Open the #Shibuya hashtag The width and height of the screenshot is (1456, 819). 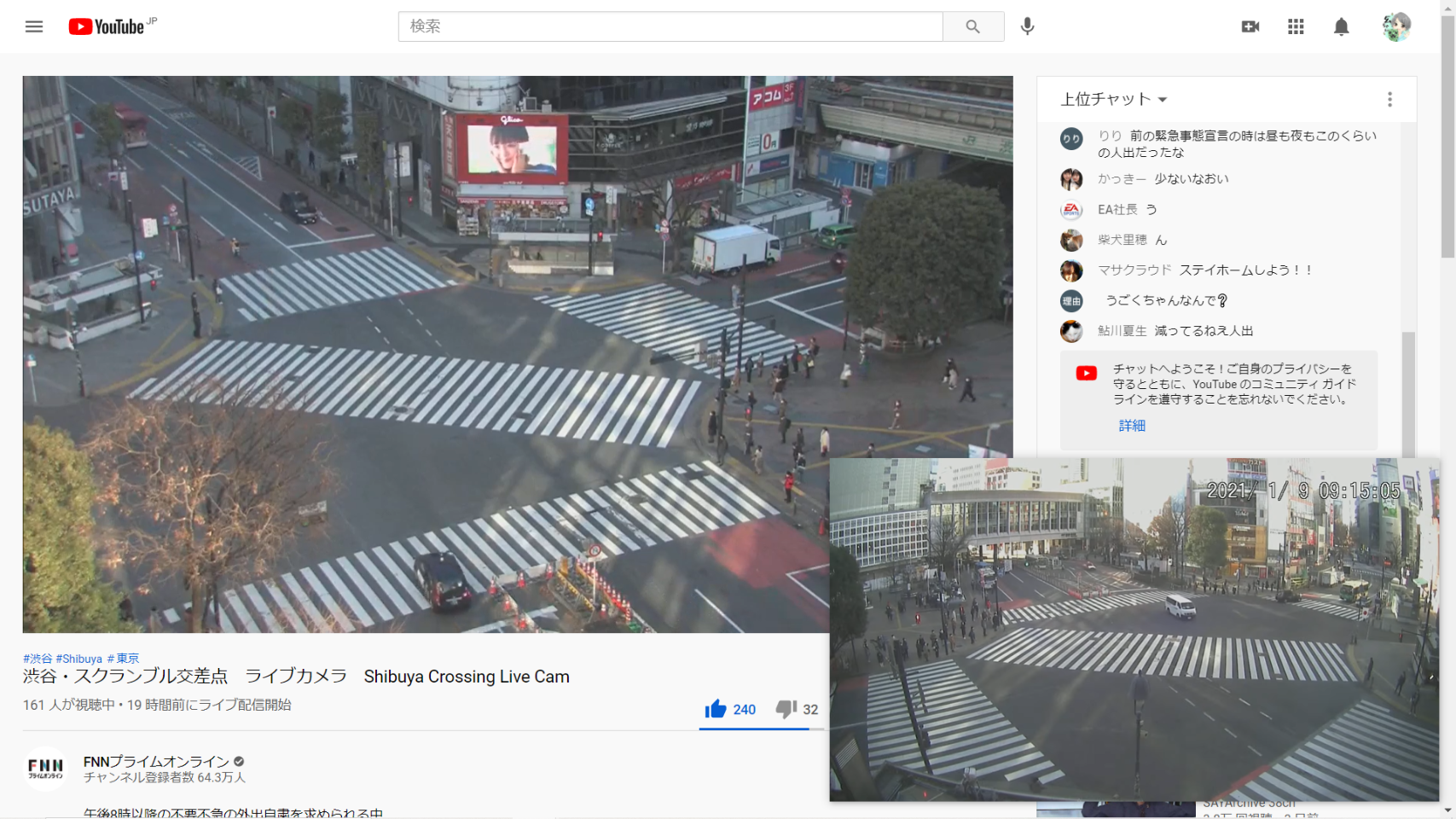click(78, 659)
